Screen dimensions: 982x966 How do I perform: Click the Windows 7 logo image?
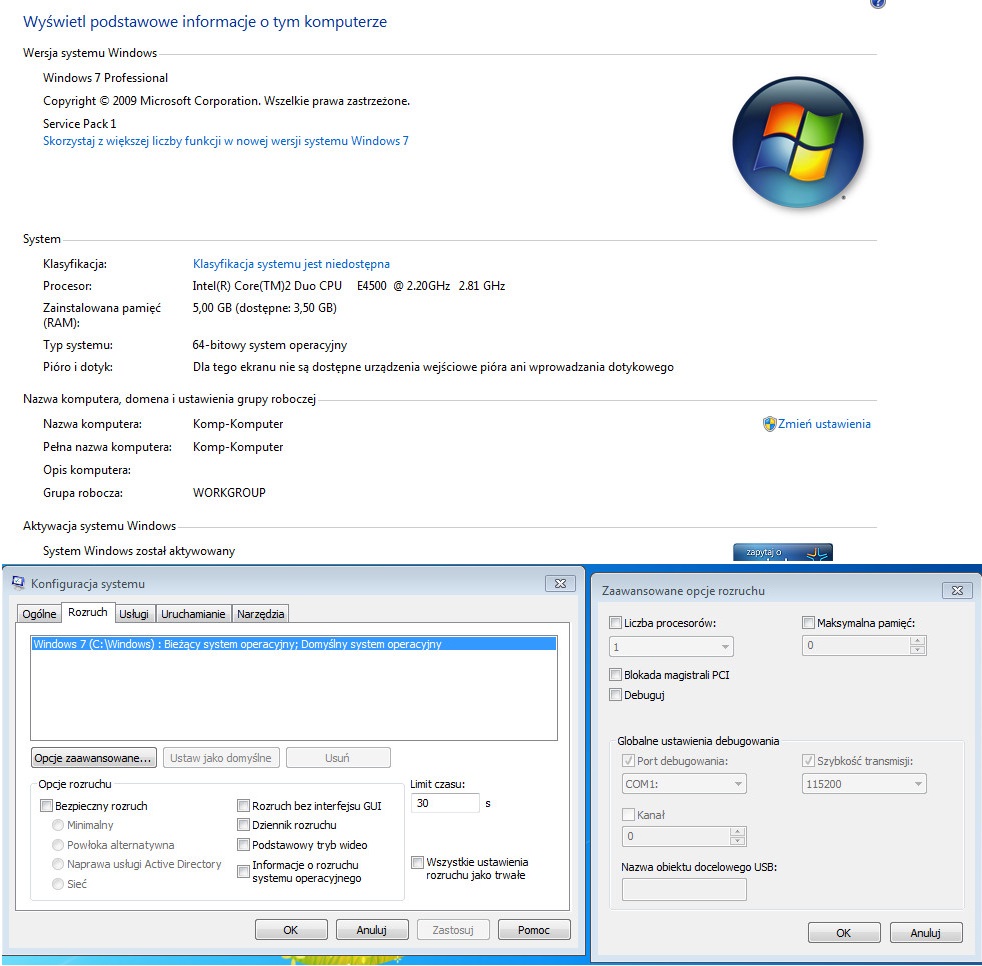point(798,142)
